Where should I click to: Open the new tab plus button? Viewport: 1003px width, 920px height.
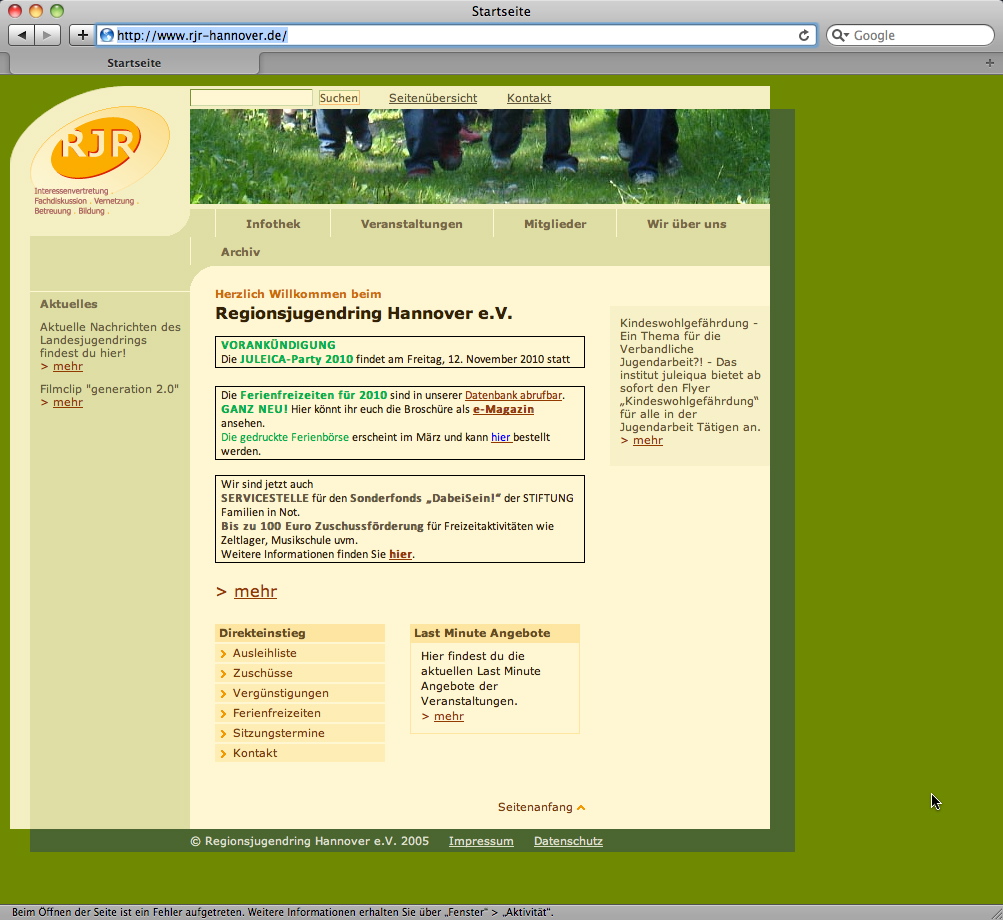[x=990, y=62]
